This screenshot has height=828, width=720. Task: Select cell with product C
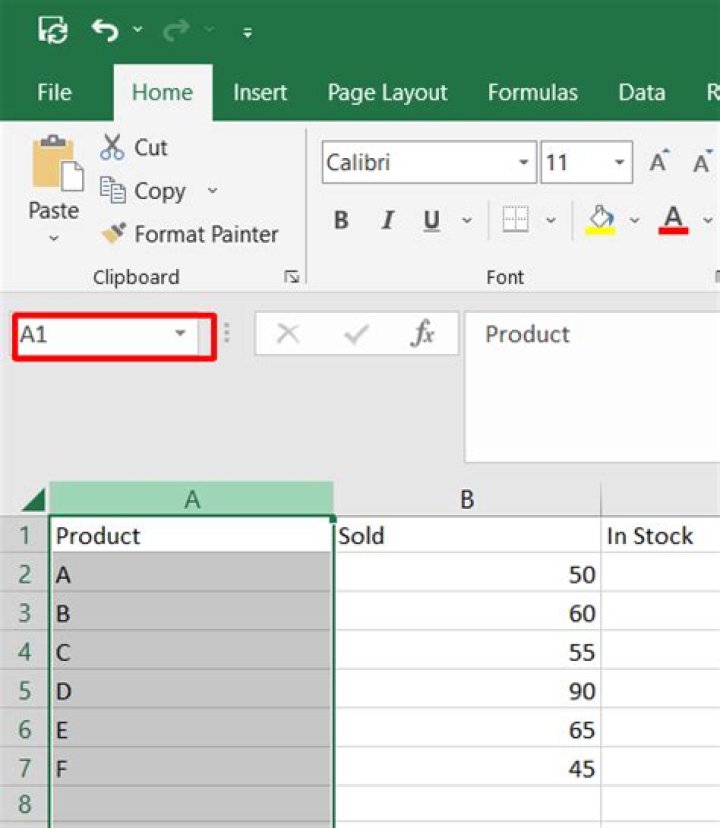click(191, 652)
